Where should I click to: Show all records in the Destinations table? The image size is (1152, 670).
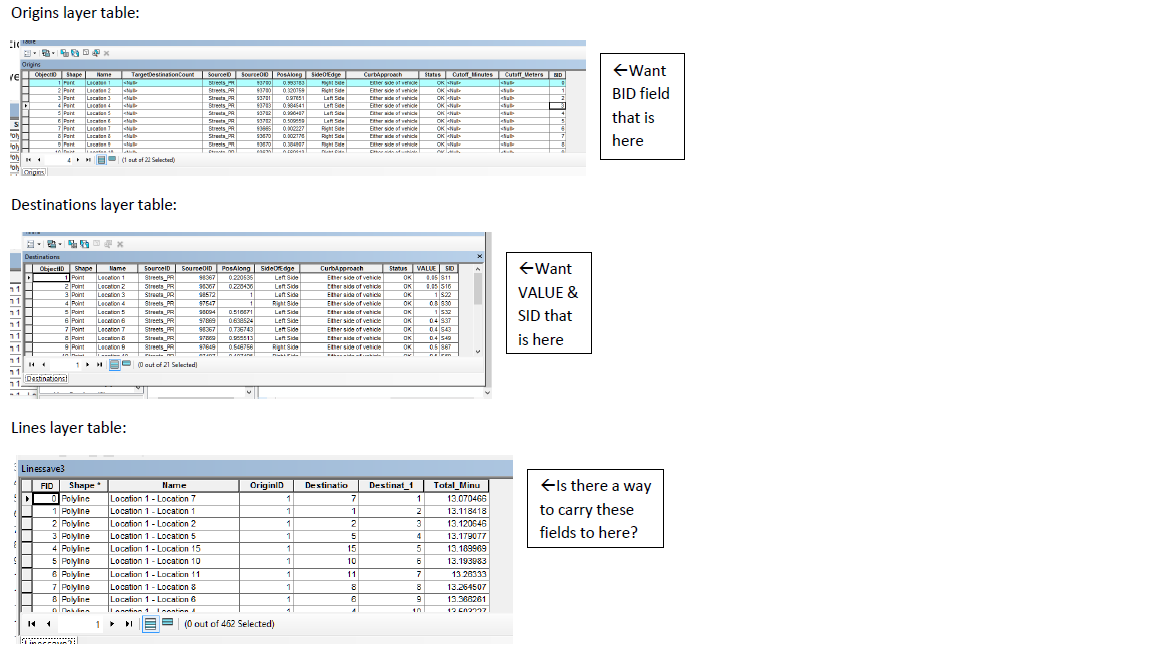[x=114, y=364]
